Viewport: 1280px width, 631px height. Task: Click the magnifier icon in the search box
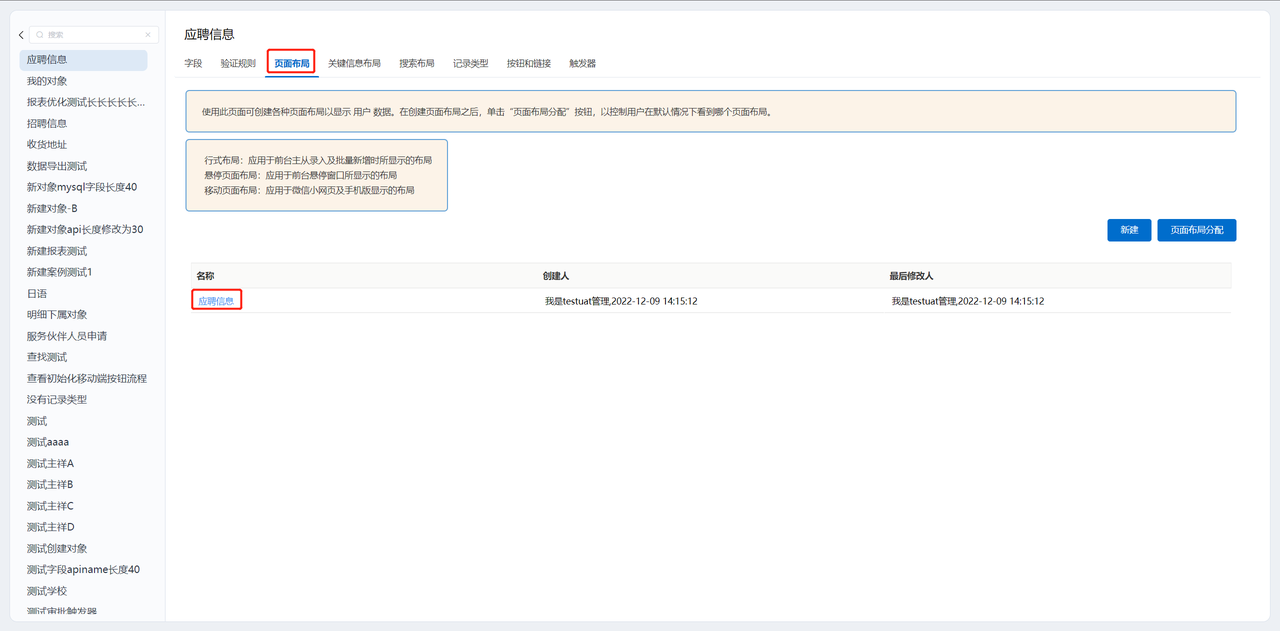coord(38,35)
